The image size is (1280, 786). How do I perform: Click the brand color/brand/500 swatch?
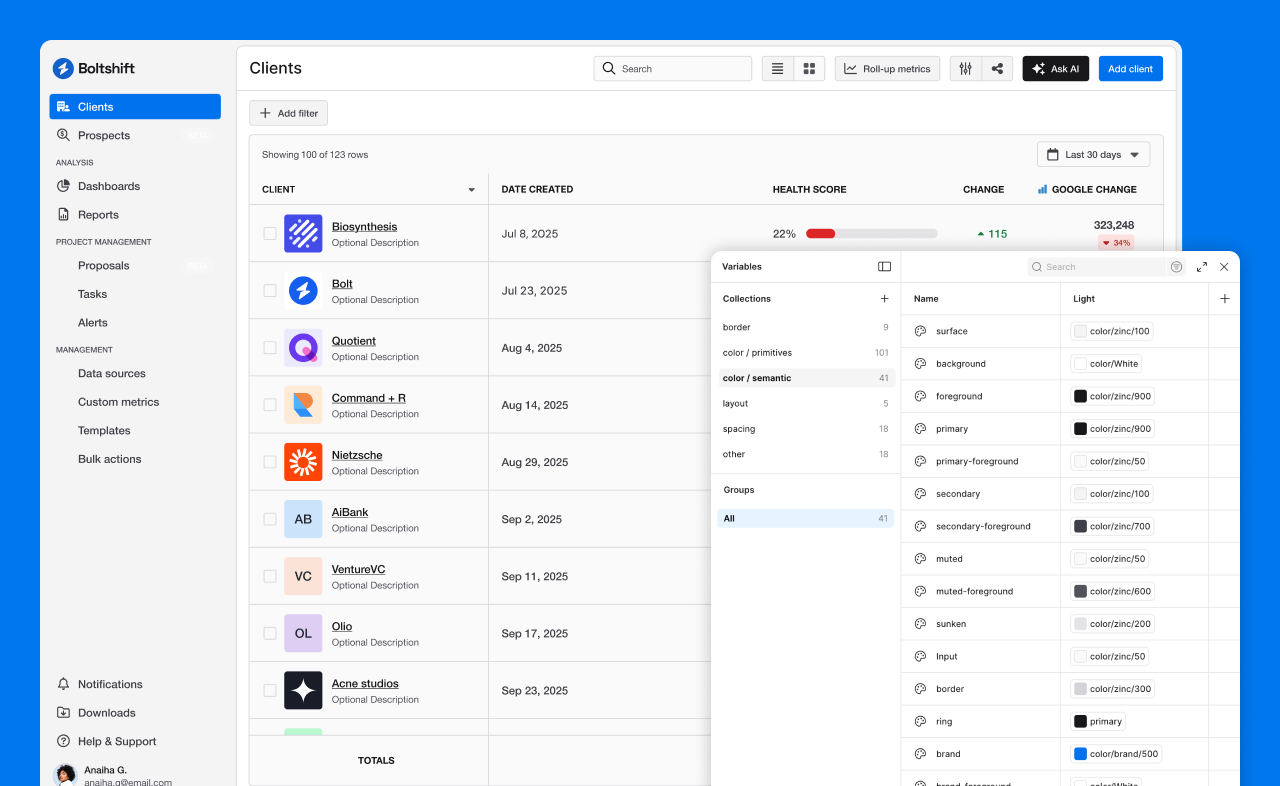(x=1080, y=754)
